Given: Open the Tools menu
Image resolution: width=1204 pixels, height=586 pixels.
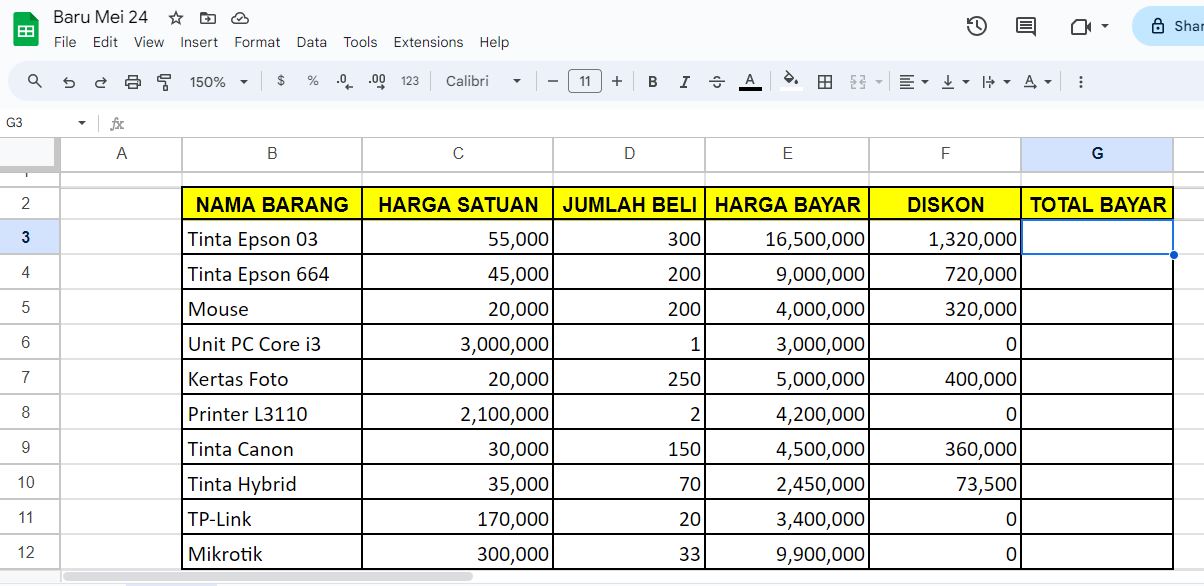Looking at the screenshot, I should point(360,42).
